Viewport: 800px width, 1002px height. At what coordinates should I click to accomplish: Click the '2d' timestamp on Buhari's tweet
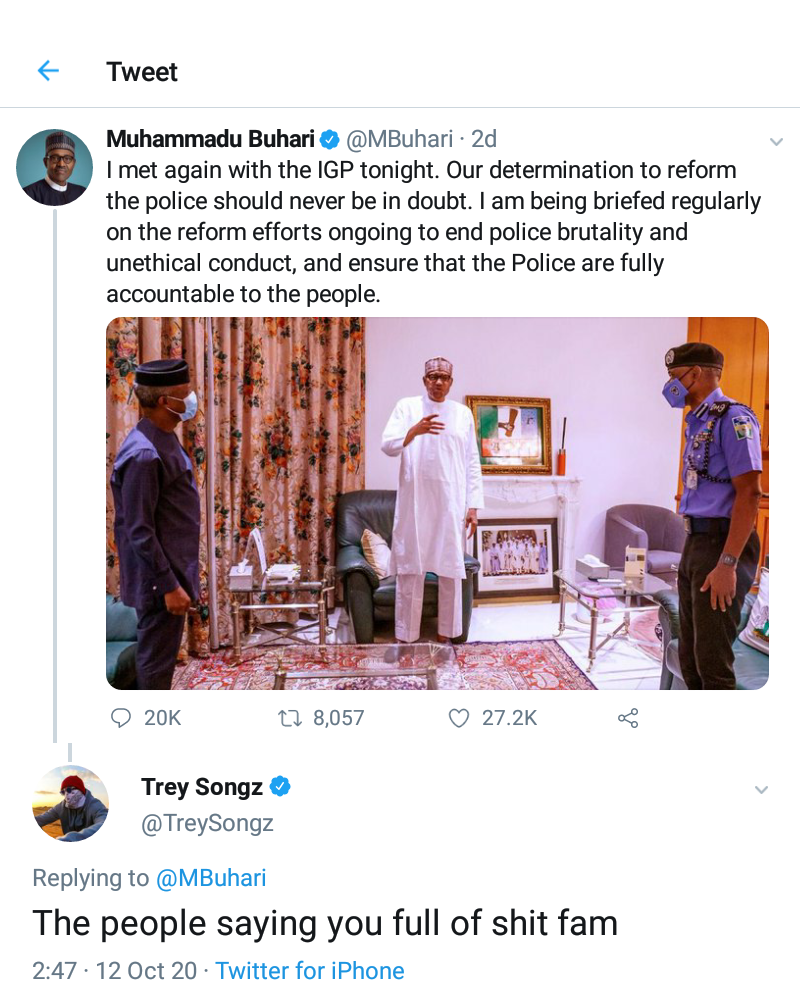(484, 139)
